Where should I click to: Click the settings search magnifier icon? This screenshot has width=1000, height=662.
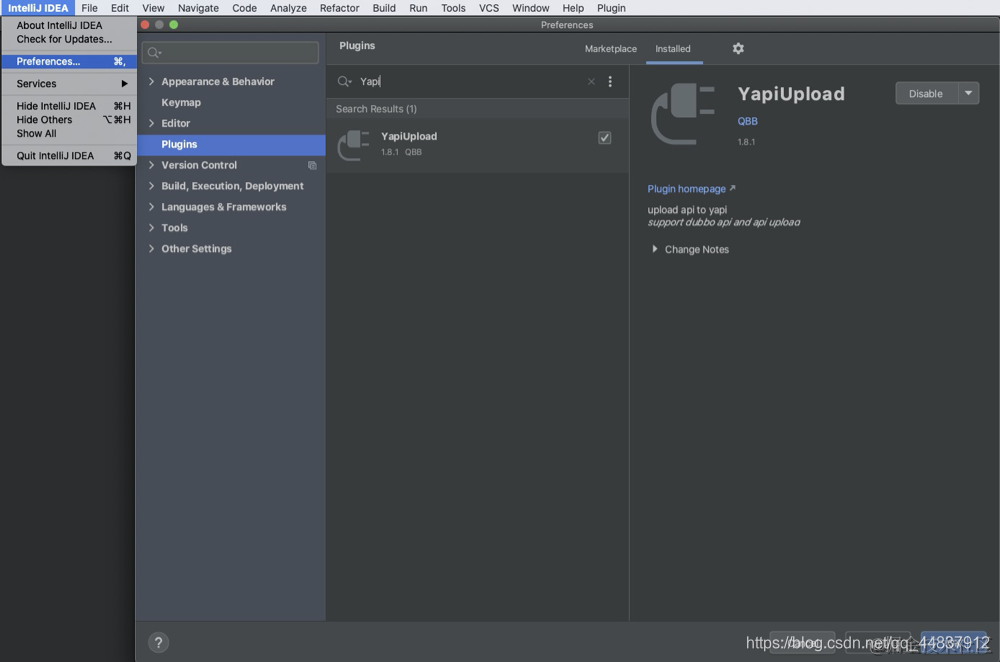(154, 52)
